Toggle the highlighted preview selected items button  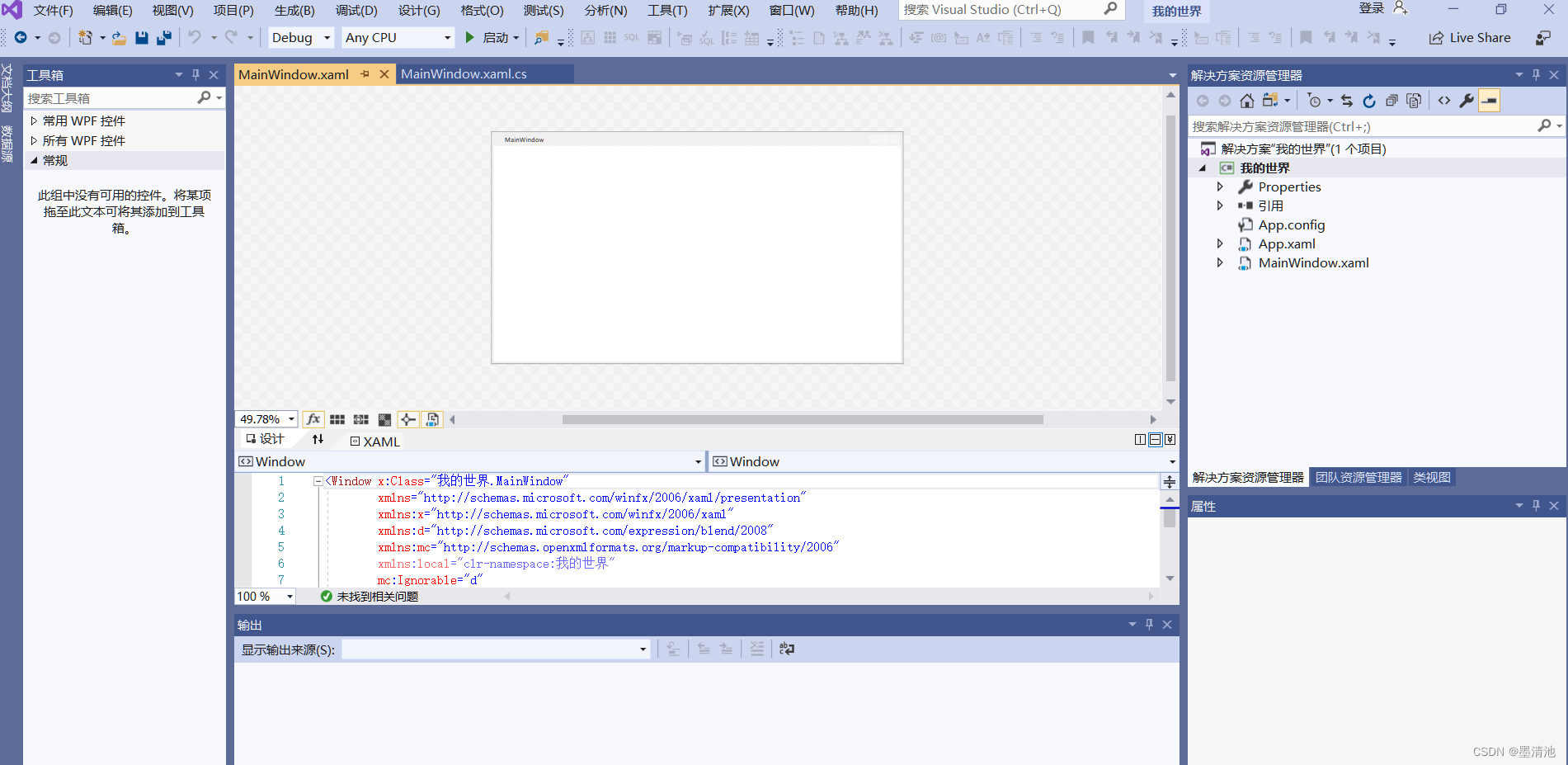point(1490,101)
